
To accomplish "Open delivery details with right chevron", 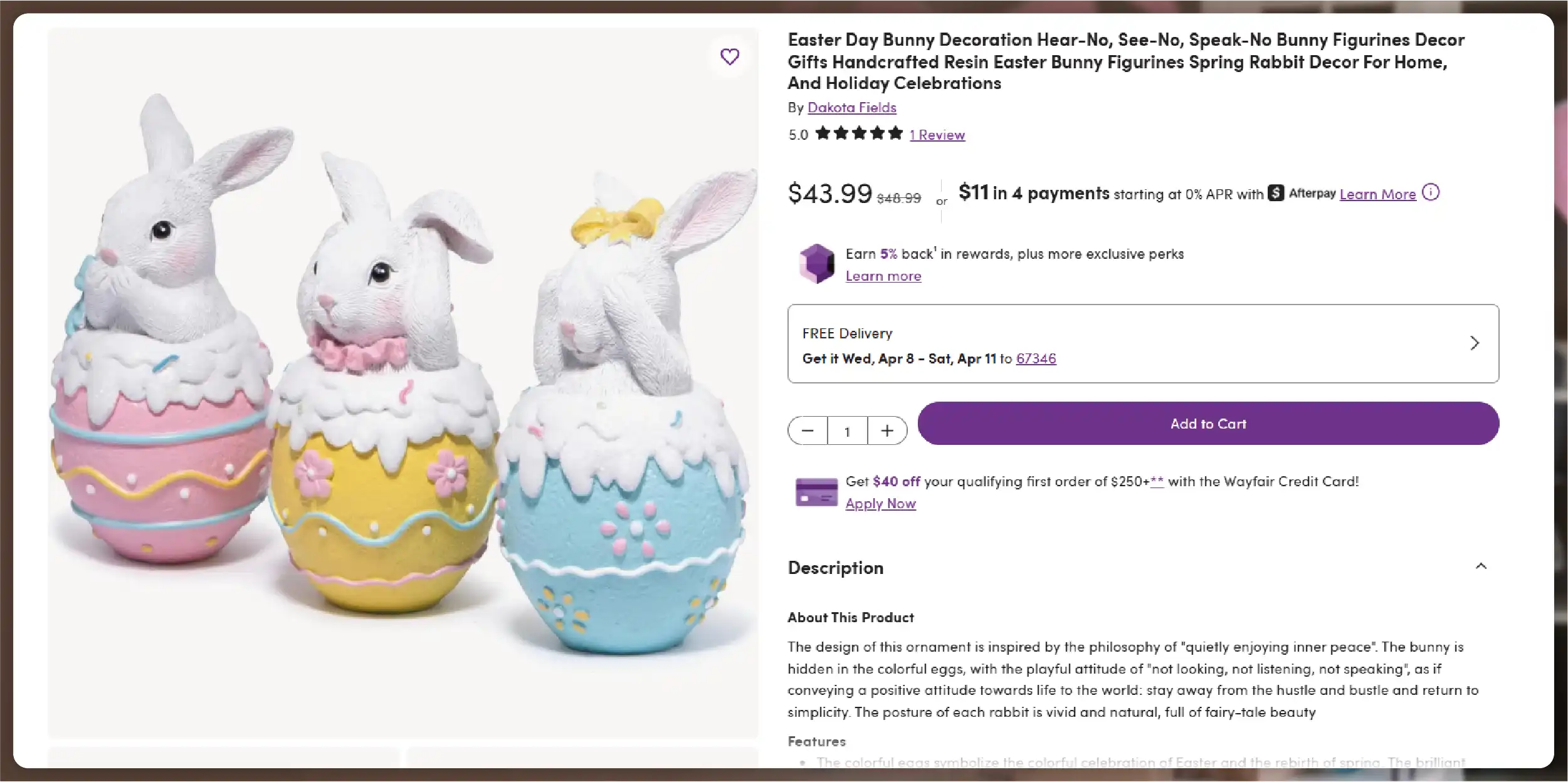I will click(1475, 343).
